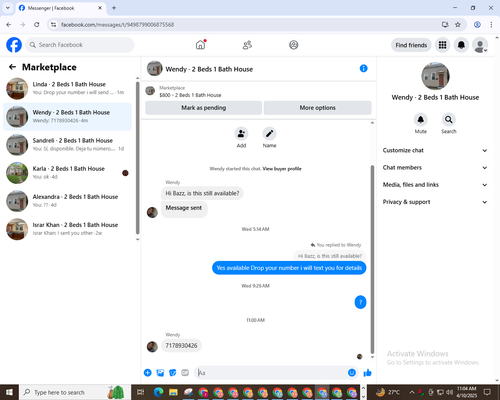
Task: Open Sandreli 2 Beds 1 Bath House chat
Action: (67, 145)
